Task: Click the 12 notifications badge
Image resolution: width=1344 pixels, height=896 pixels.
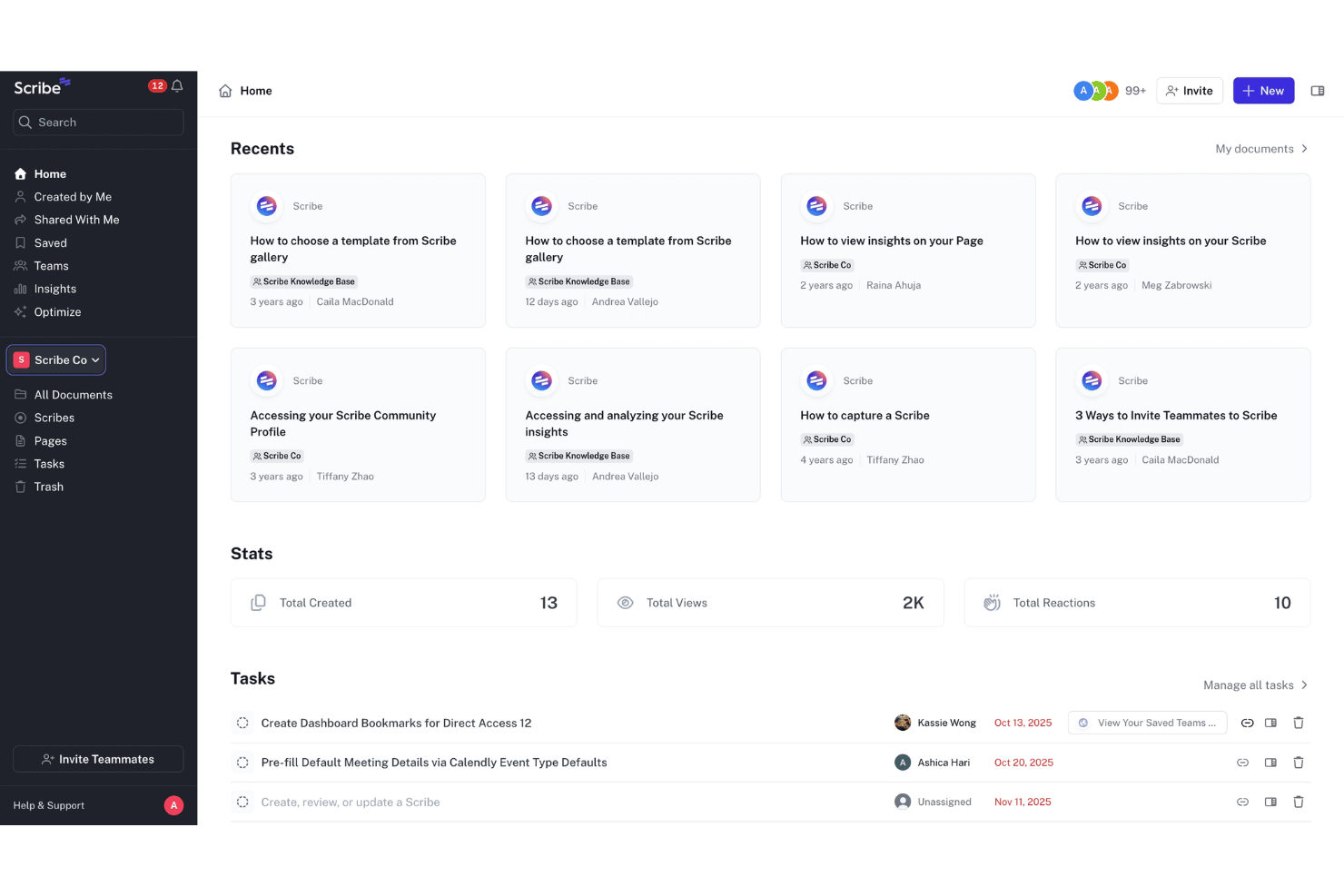Action: click(157, 86)
